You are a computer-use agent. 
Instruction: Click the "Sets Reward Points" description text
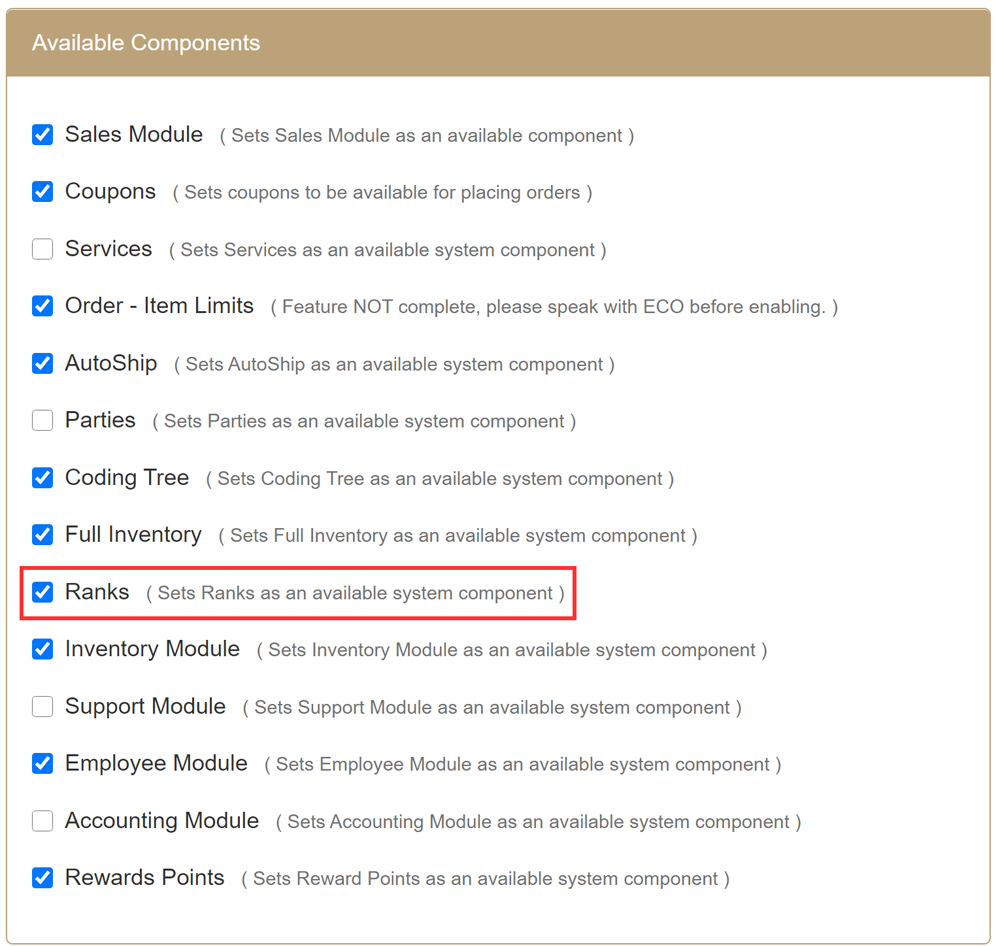click(x=485, y=879)
